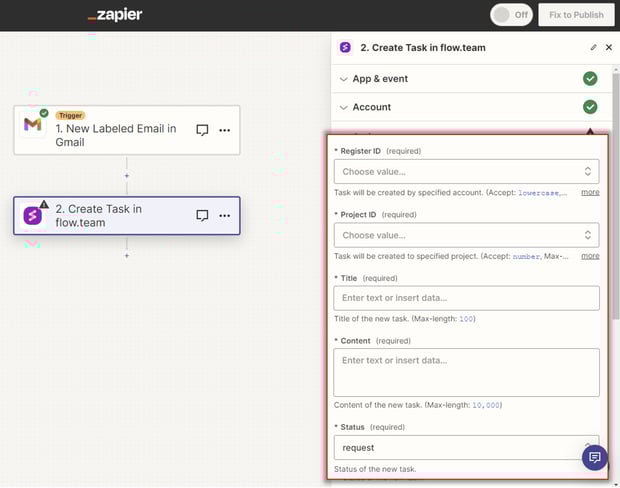Toggle the Zap On/Off switch

click(511, 15)
